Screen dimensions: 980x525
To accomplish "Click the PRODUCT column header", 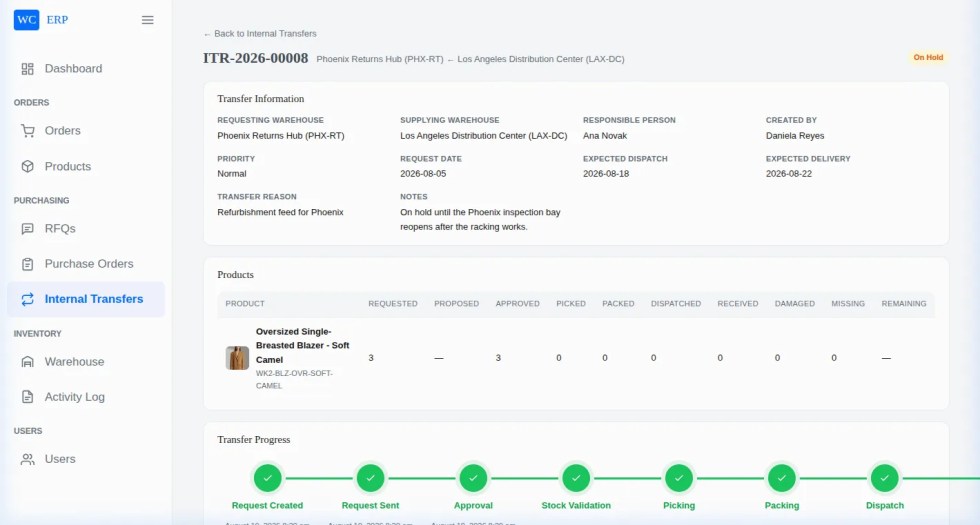I will [x=245, y=304].
